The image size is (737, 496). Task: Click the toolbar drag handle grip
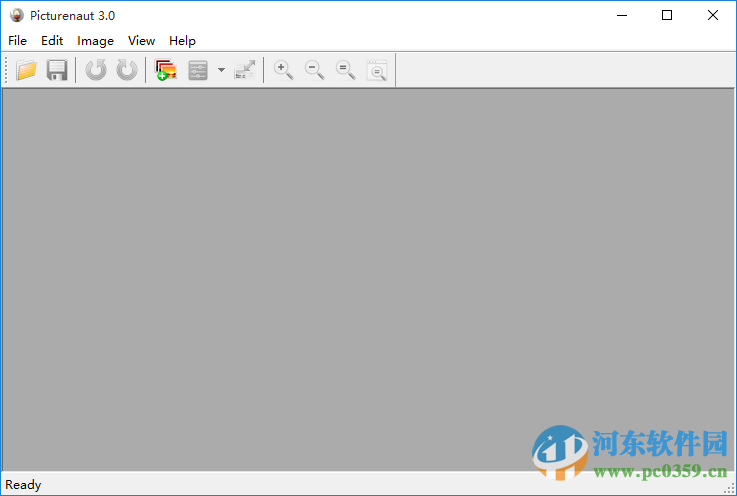click(x=6, y=70)
